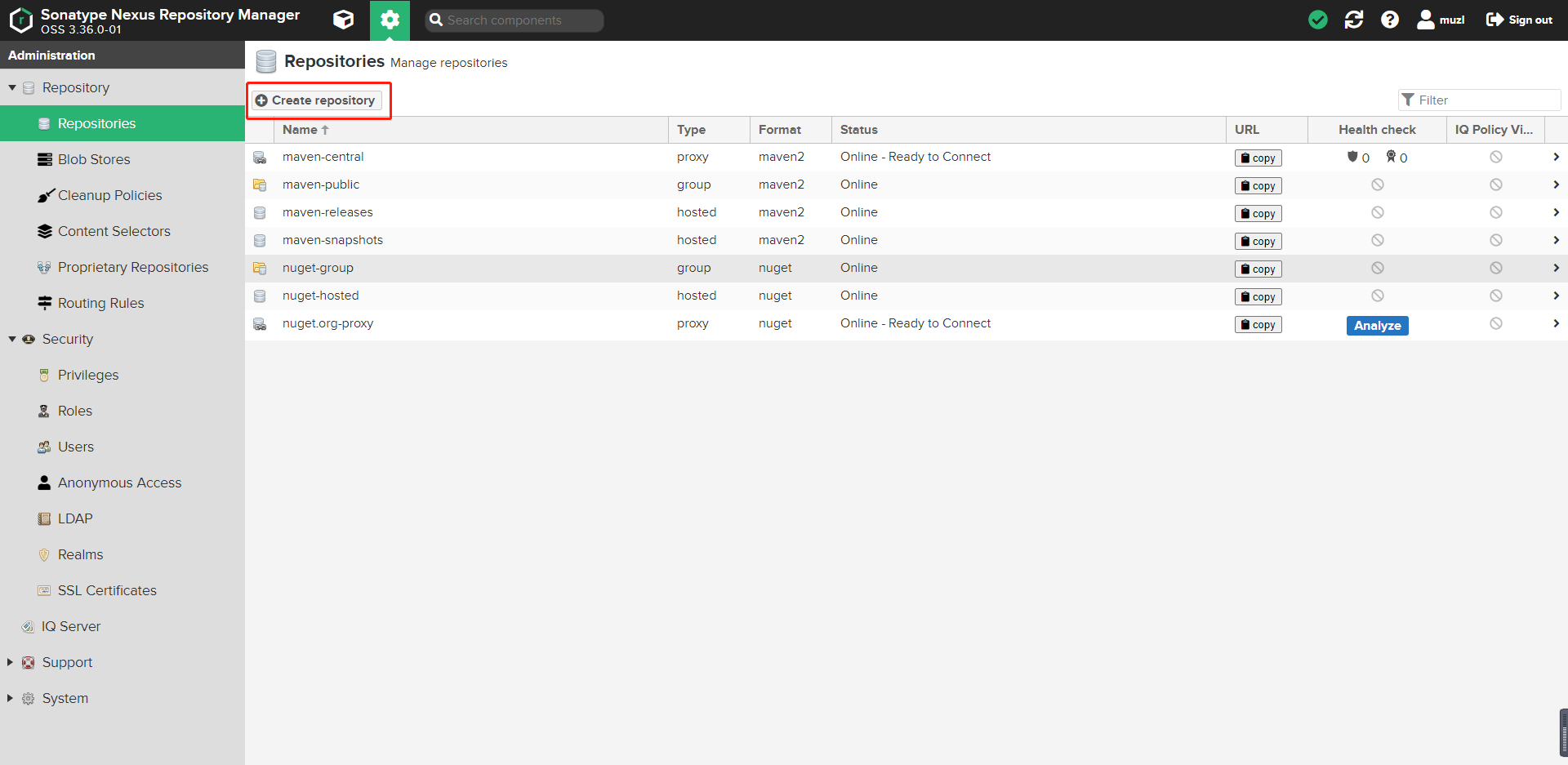Copy URL of maven-central repository
Viewport: 1568px width, 765px height.
[1258, 158]
